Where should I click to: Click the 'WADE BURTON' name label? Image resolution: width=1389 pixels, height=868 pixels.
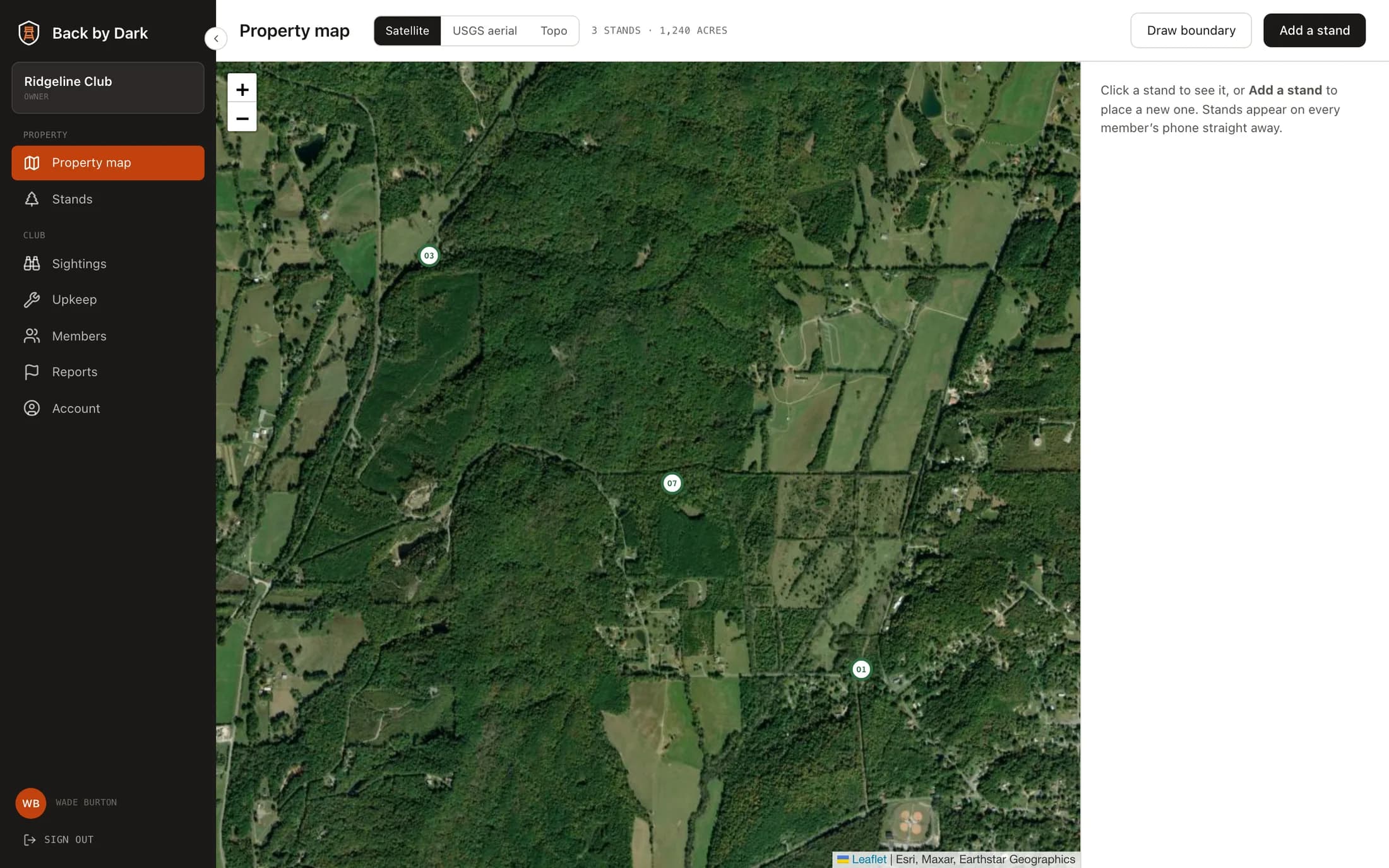[x=86, y=802]
